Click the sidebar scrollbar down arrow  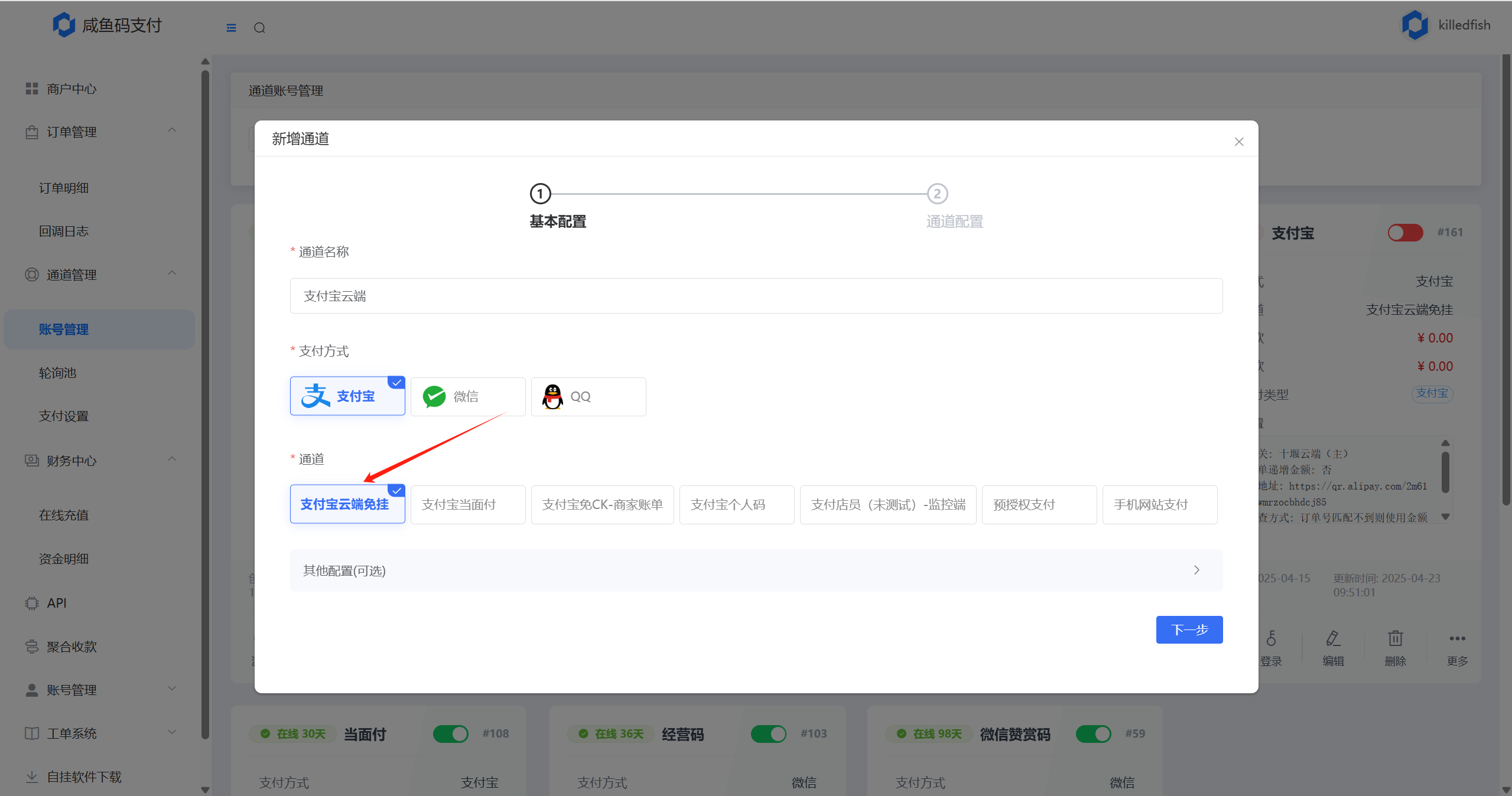[x=205, y=790]
